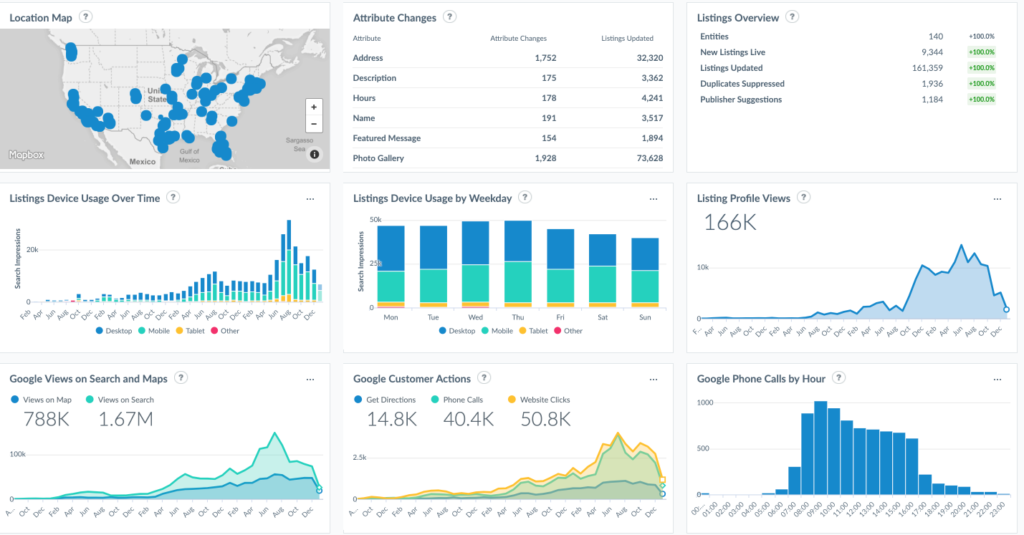
Task: Click the Entities row in Listings Overview
Action: (847, 37)
